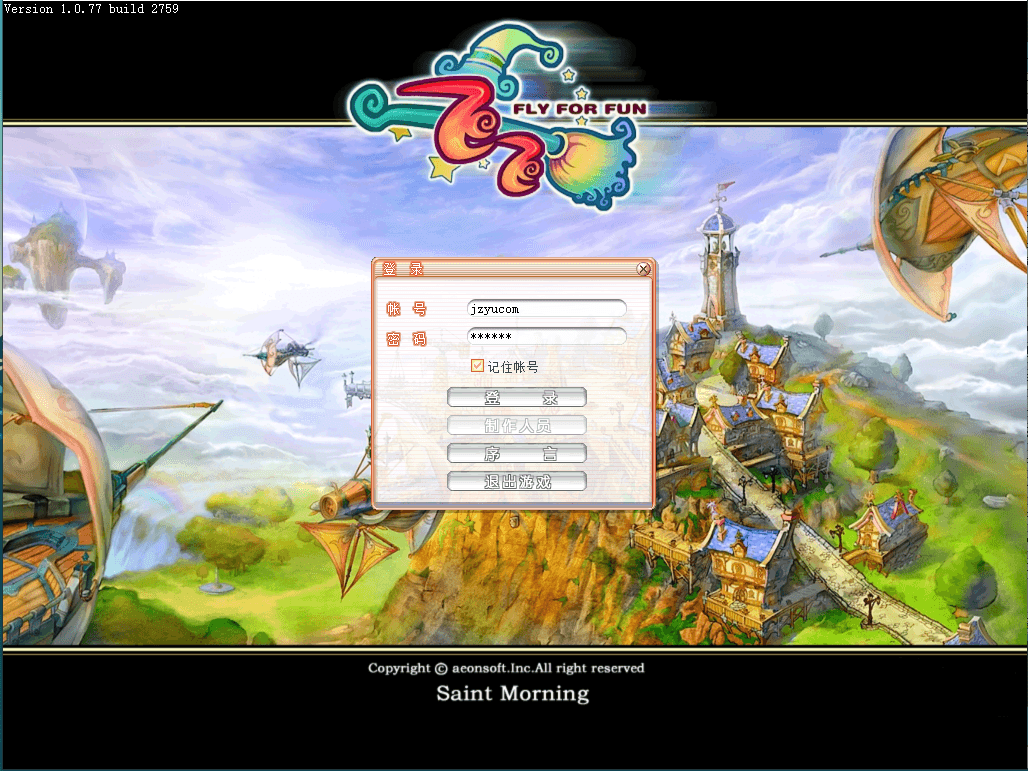
Task: Open 制作人员 credits
Action: [516, 426]
